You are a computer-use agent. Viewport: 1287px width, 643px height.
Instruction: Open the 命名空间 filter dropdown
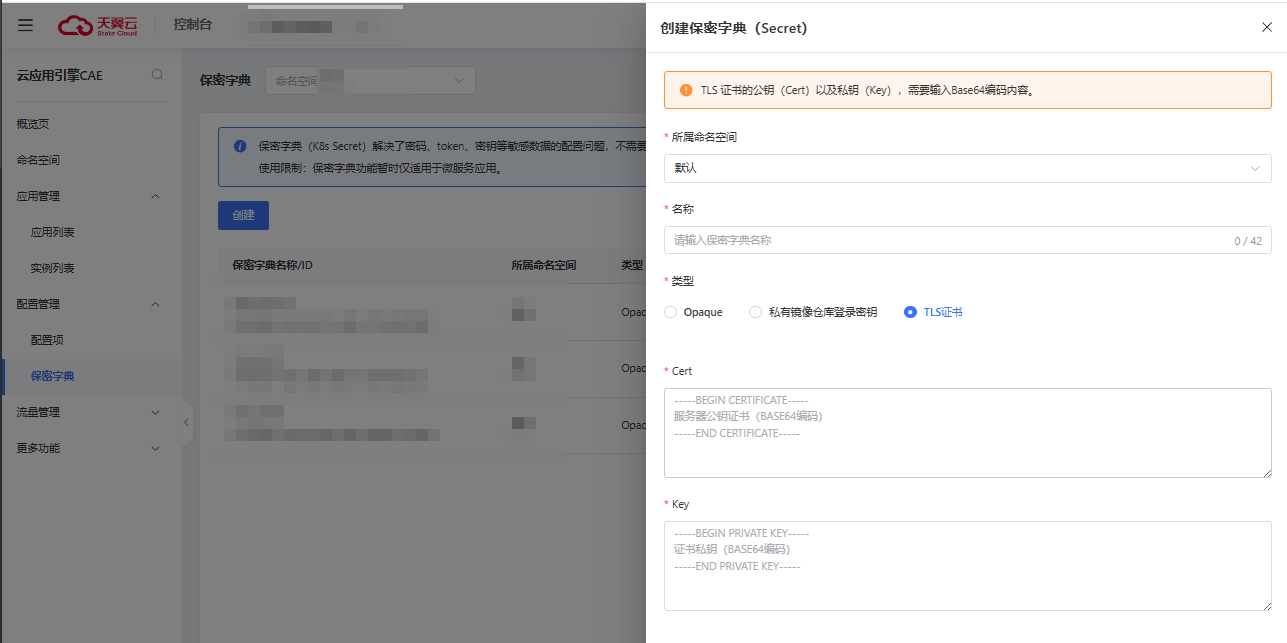(x=370, y=81)
